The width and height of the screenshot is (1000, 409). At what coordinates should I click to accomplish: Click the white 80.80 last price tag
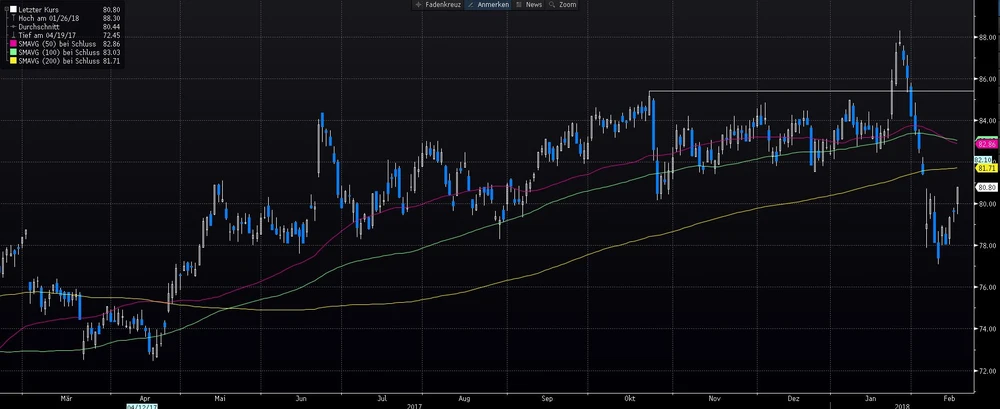[x=984, y=187]
